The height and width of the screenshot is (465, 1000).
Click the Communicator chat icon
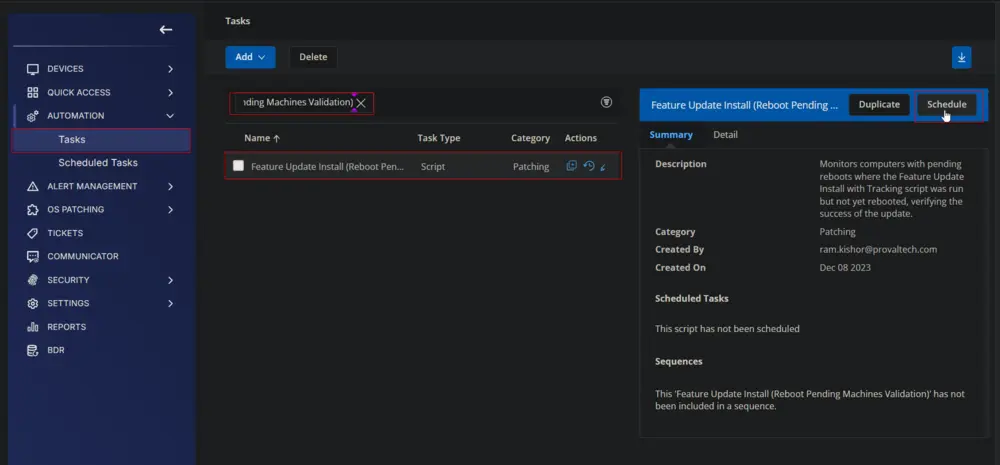(33, 256)
